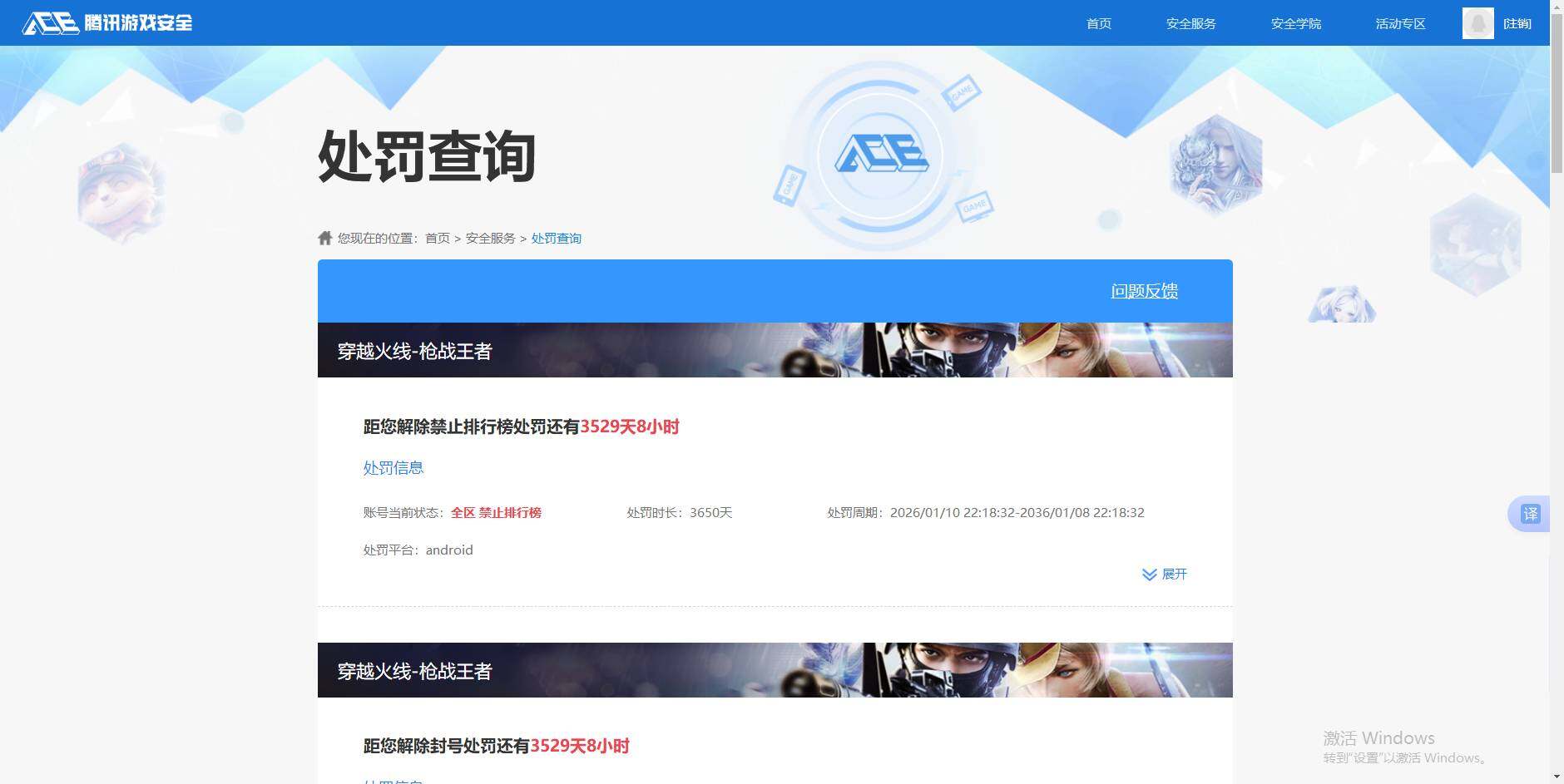Click the 禁止排行榜 remaining 3529天8小时 countdown
Image resolution: width=1564 pixels, height=784 pixels.
tap(630, 427)
